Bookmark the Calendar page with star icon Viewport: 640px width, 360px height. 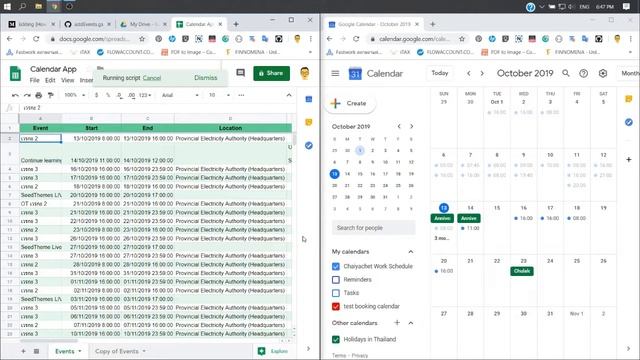point(462,39)
